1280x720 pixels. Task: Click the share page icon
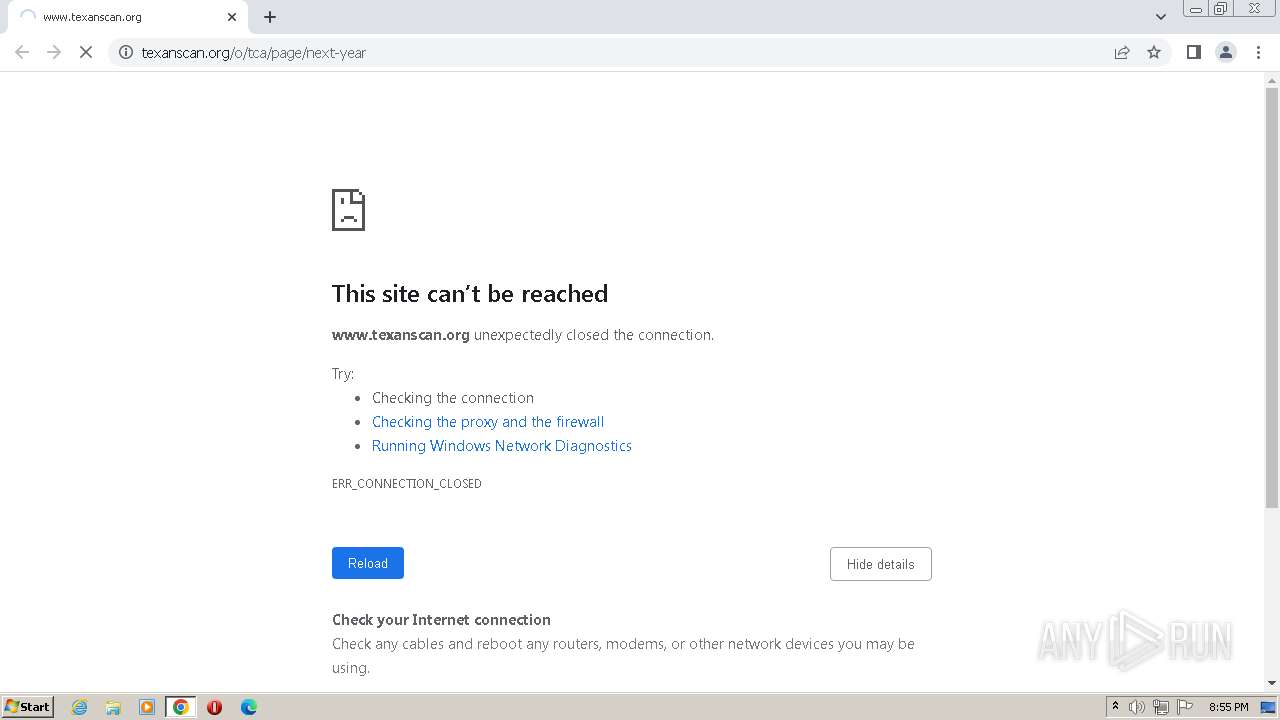[x=1122, y=53]
